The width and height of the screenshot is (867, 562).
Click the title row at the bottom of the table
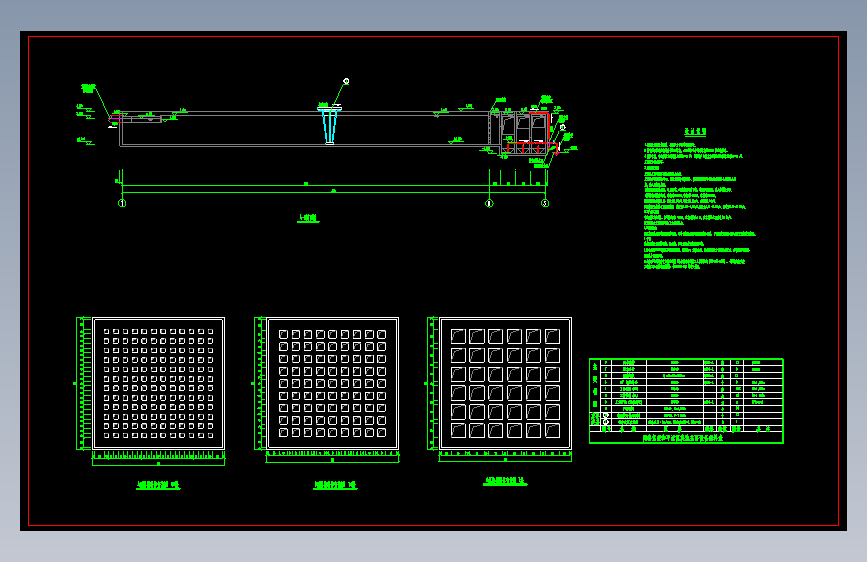pos(686,438)
